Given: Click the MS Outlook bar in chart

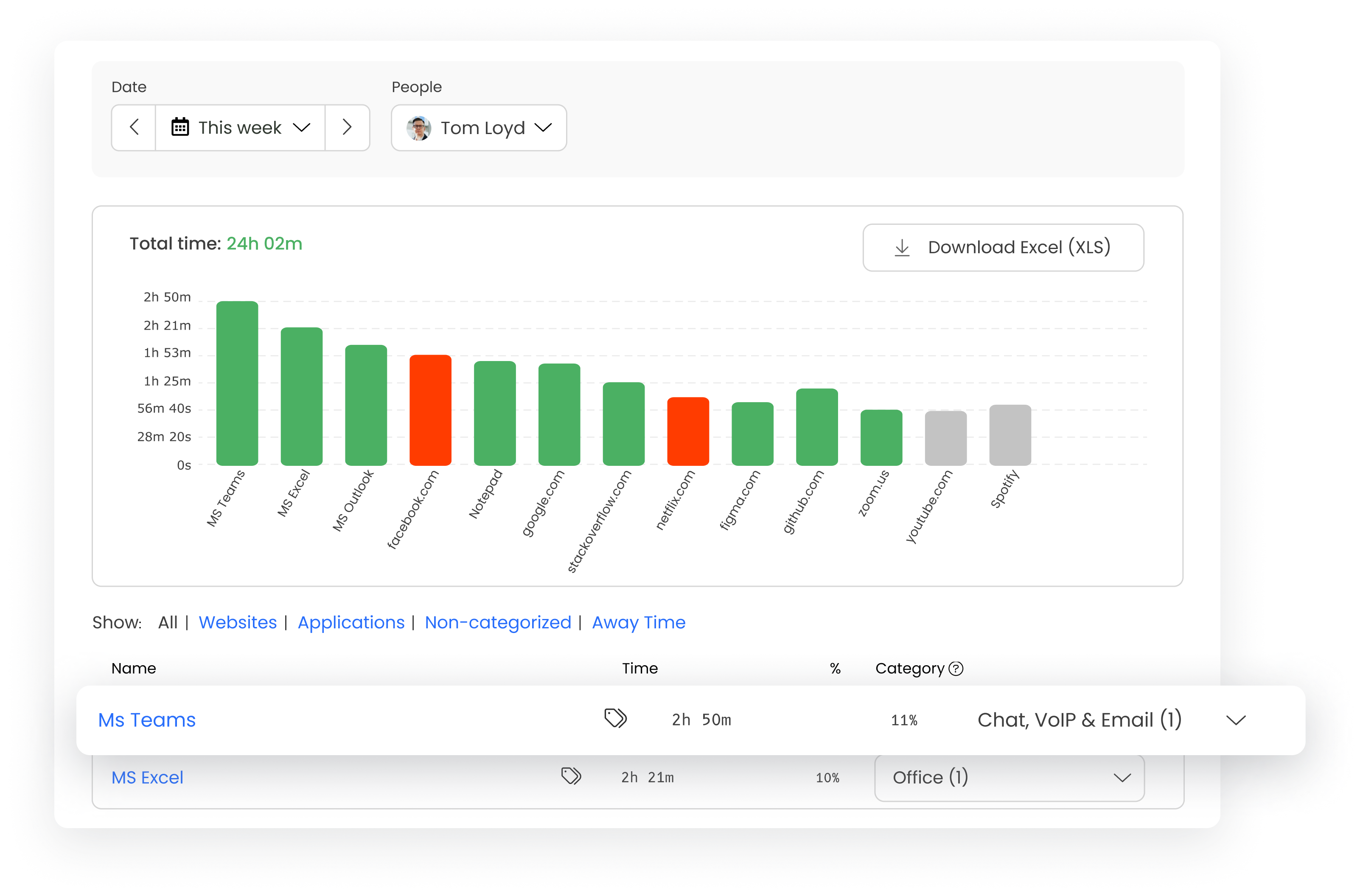Looking at the screenshot, I should [366, 405].
